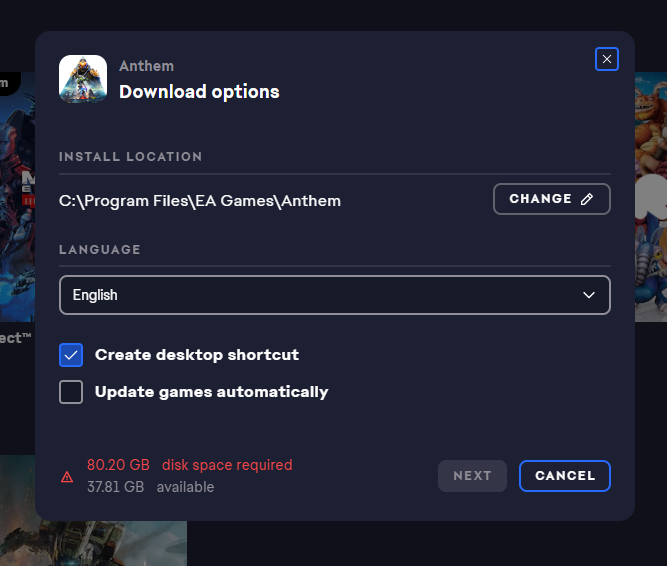Uncheck Create desktop shortcut checkbox

click(x=71, y=355)
